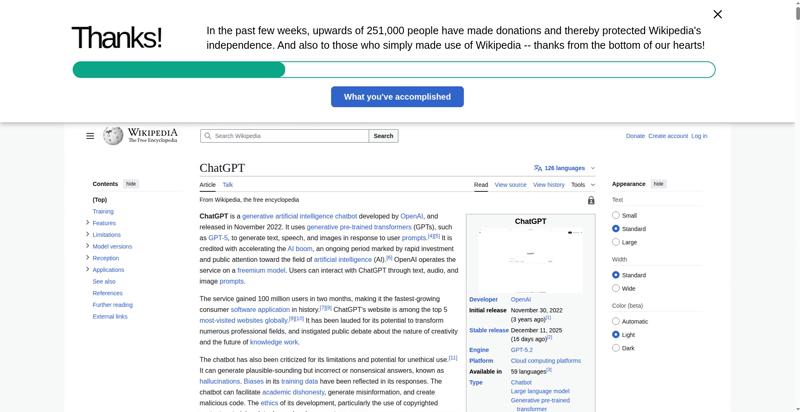Expand the Limitations section in contents

point(88,235)
